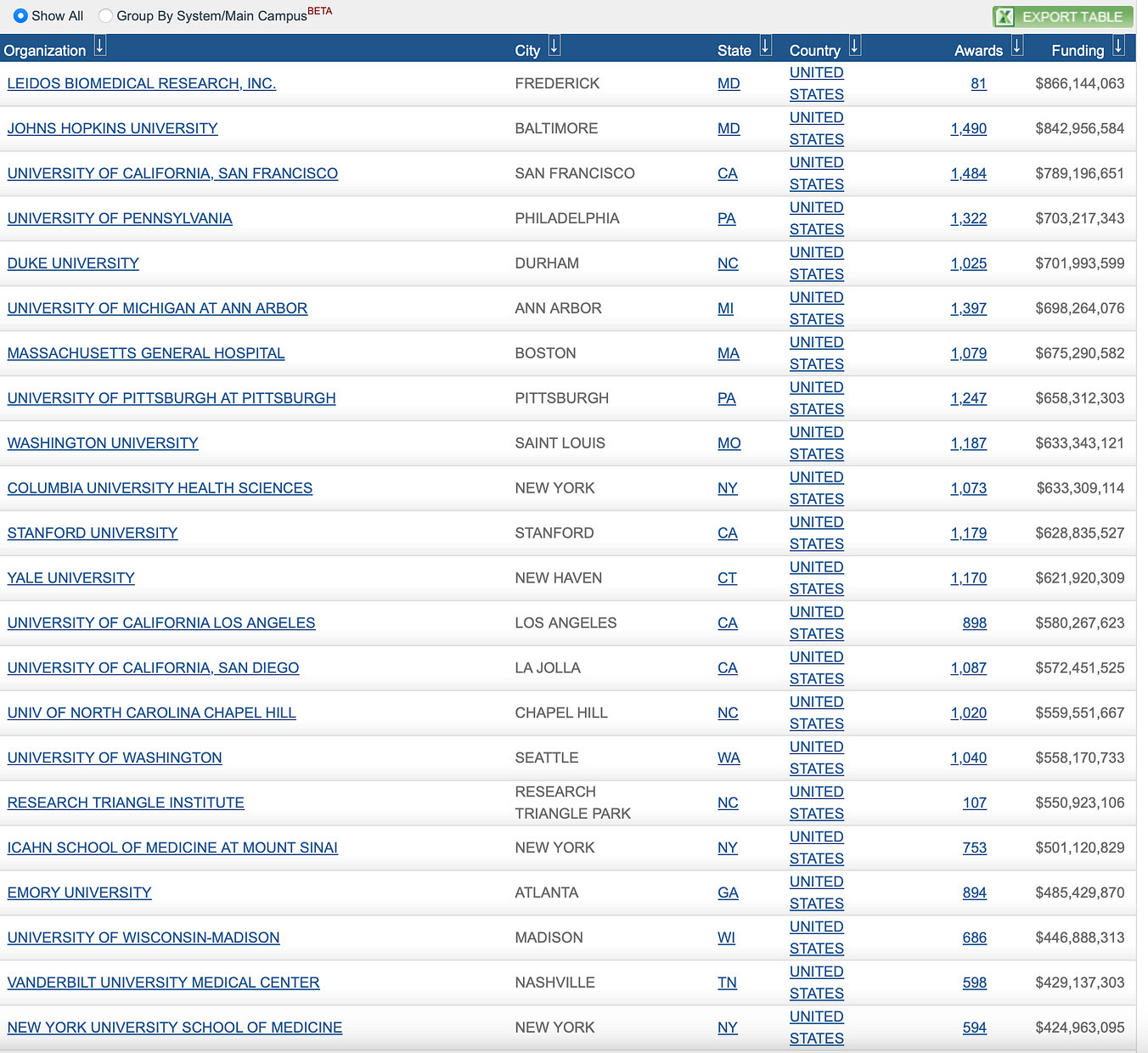Click MI state link for Michigan
The image size is (1148, 1053).
coord(725,308)
